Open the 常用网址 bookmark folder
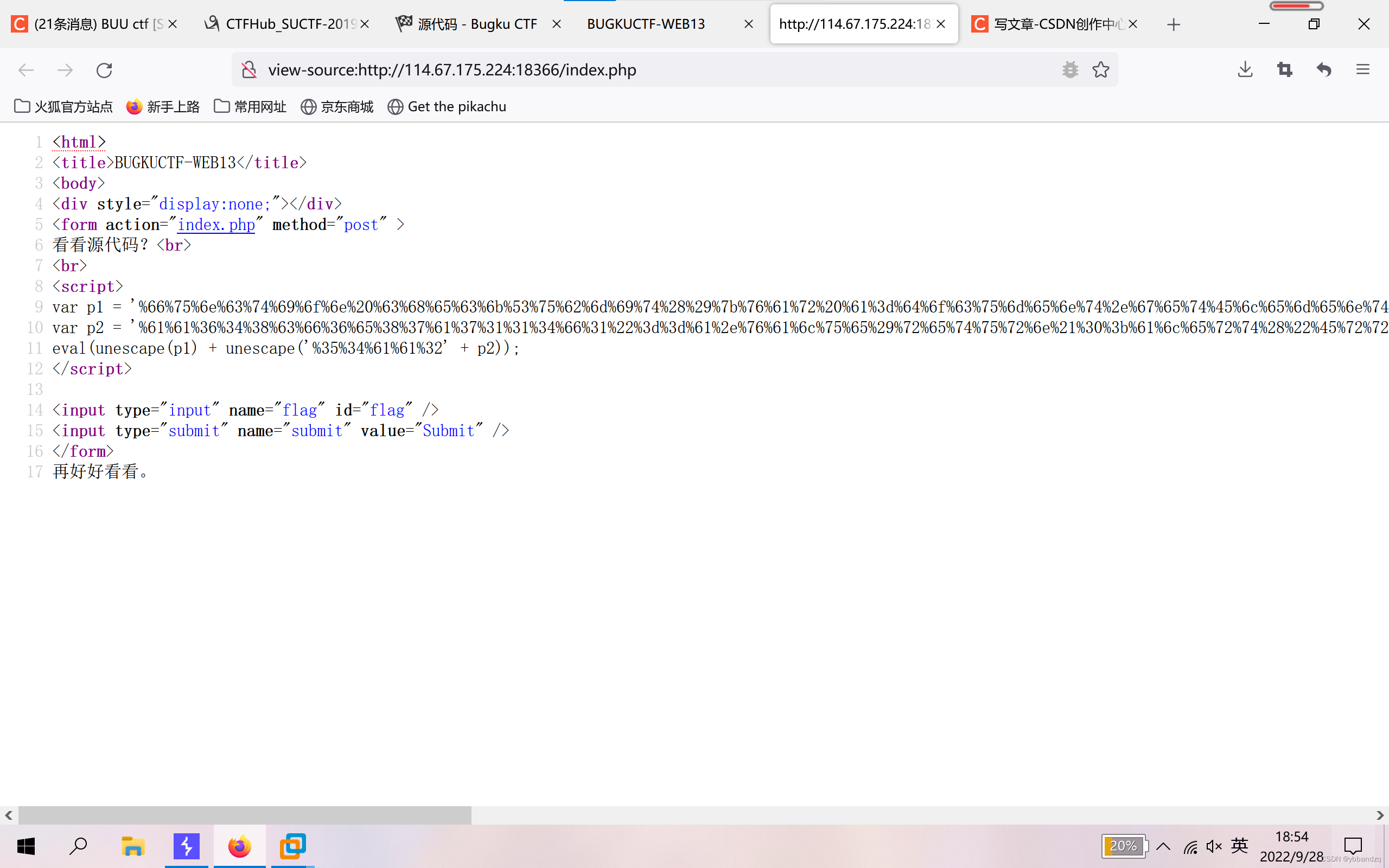The width and height of the screenshot is (1389, 868). (x=250, y=107)
